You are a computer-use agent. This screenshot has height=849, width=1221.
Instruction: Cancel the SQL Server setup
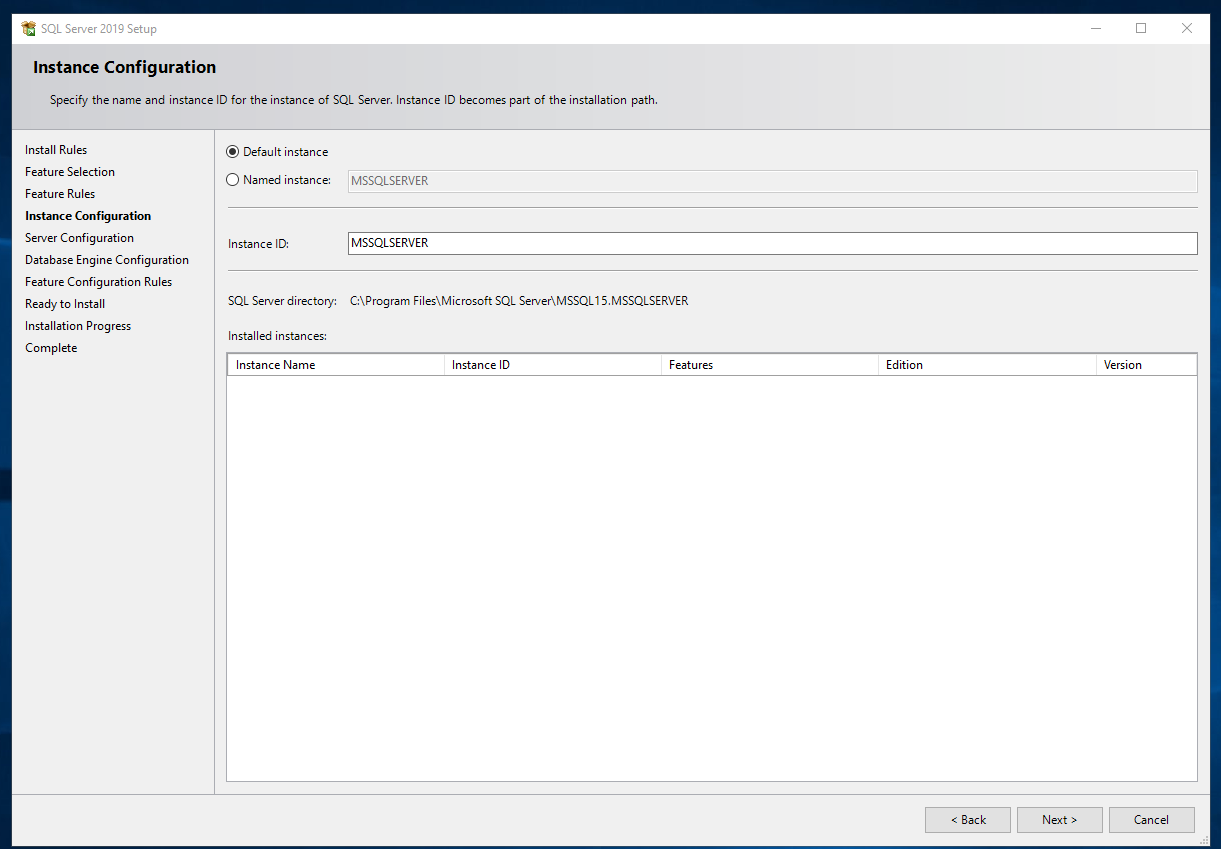click(x=1152, y=820)
